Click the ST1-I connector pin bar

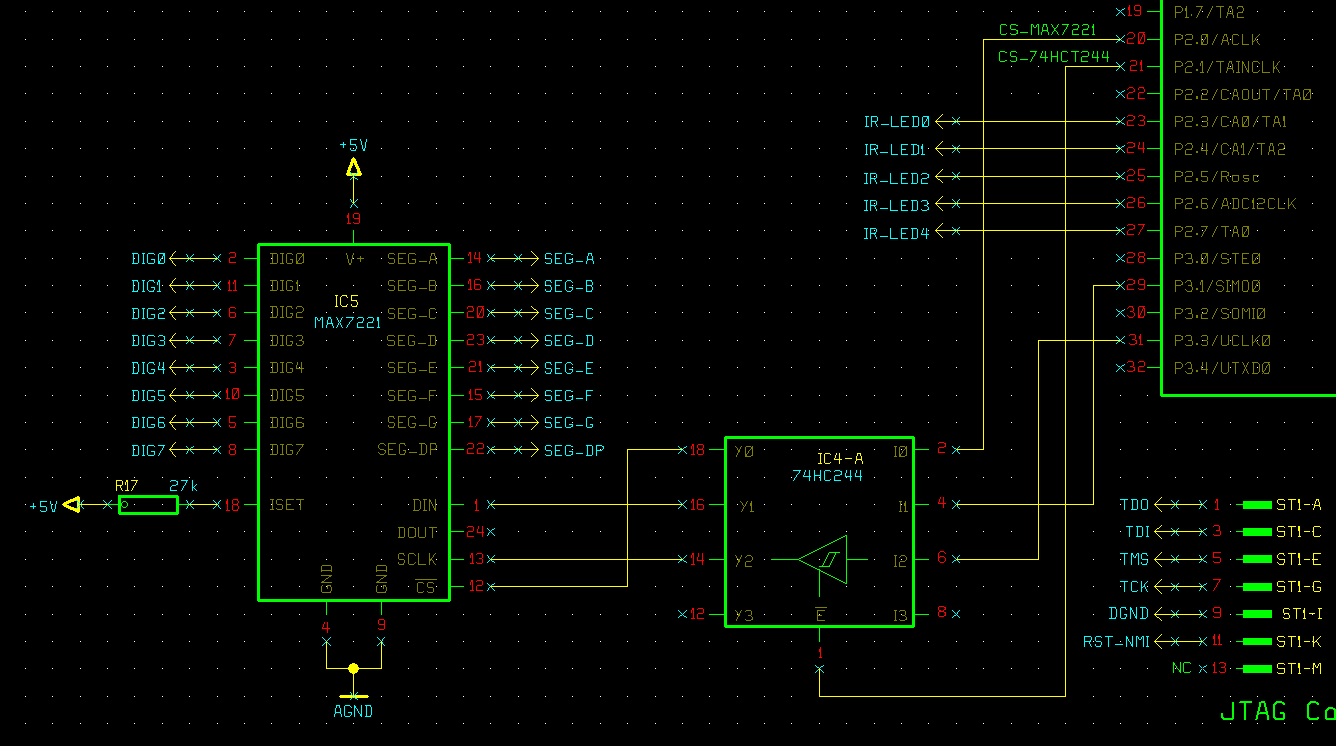coord(1257,614)
